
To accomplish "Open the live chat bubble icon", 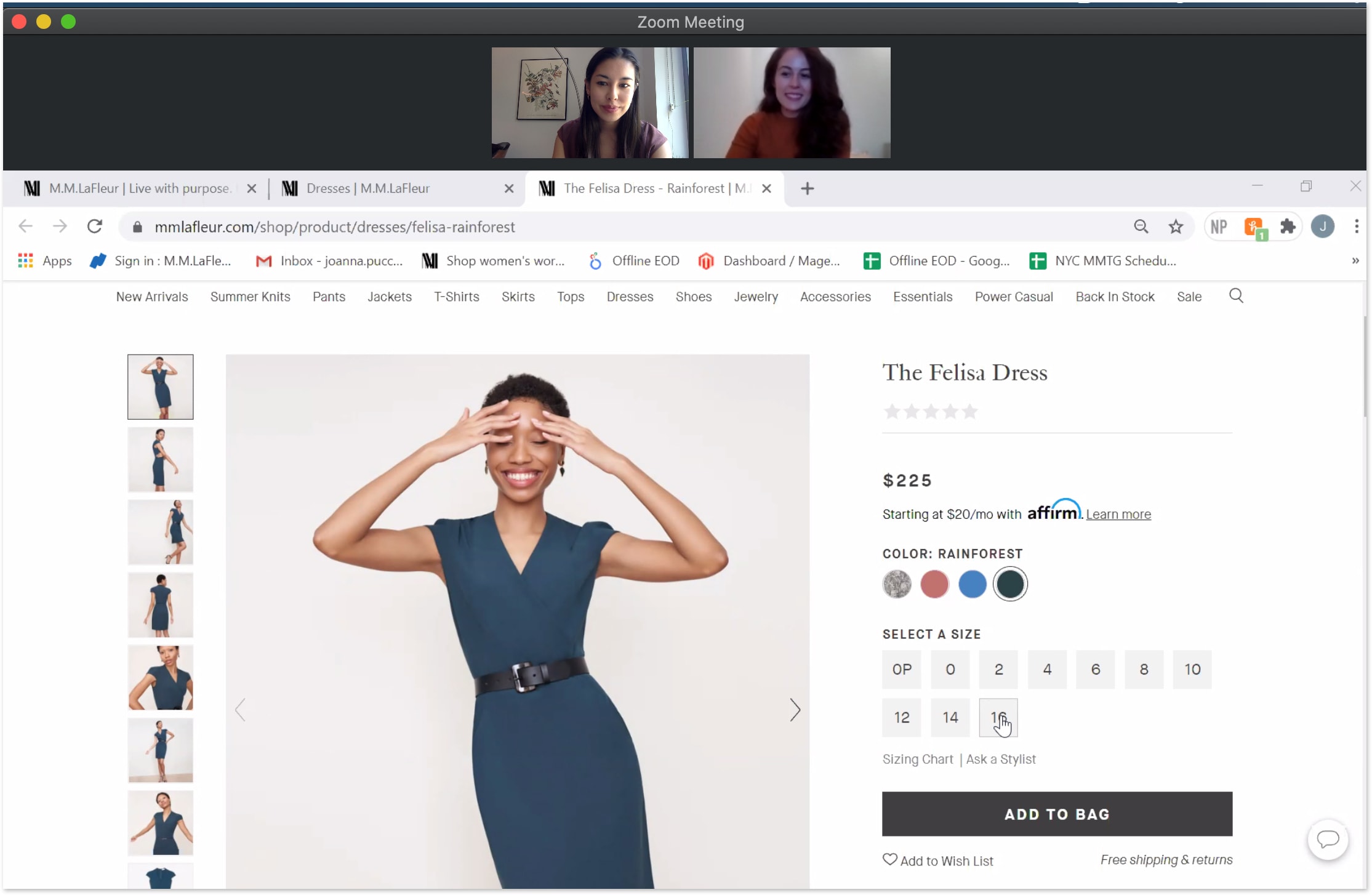I will 1328,840.
